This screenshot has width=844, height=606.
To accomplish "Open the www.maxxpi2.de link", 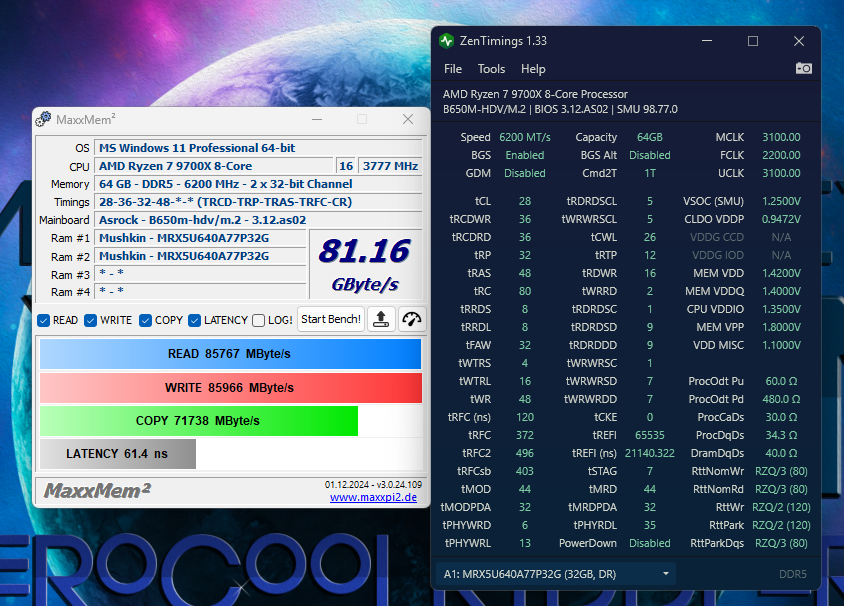I will click(374, 497).
